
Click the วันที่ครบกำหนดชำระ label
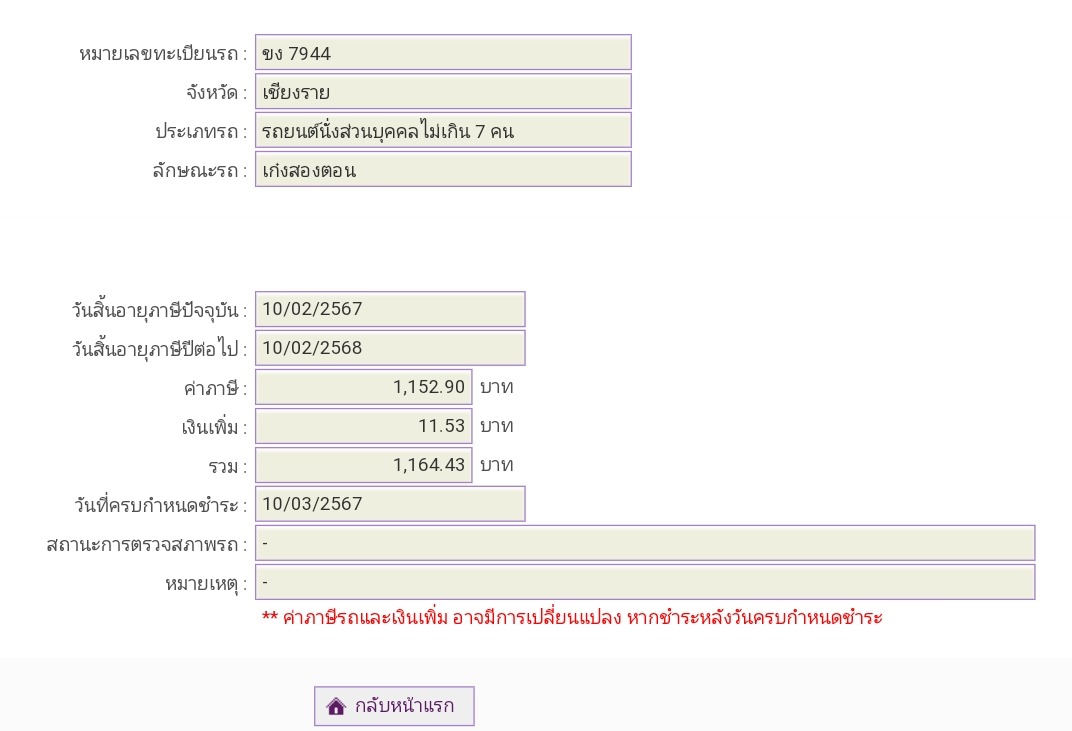coord(161,505)
